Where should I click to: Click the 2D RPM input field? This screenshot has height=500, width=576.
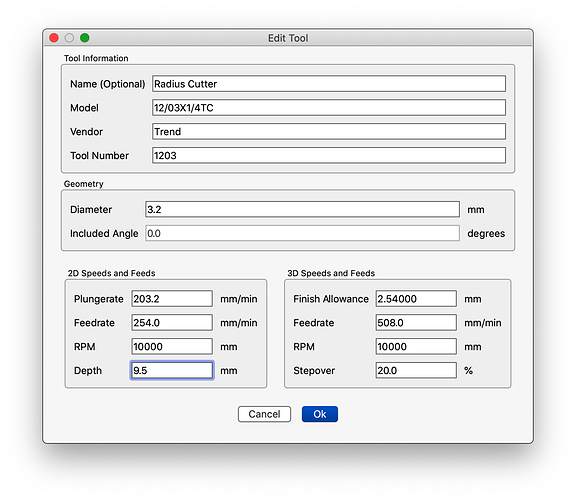point(172,346)
